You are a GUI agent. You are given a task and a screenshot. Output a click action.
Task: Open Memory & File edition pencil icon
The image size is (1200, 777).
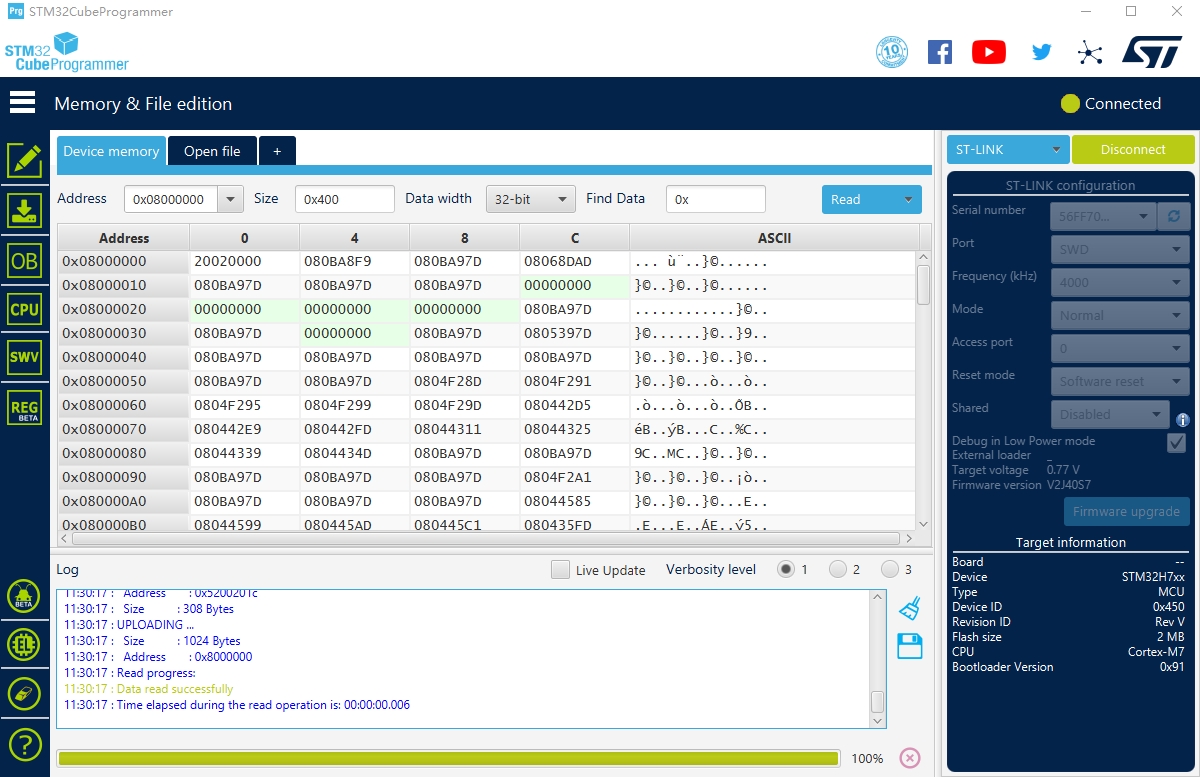(x=25, y=160)
